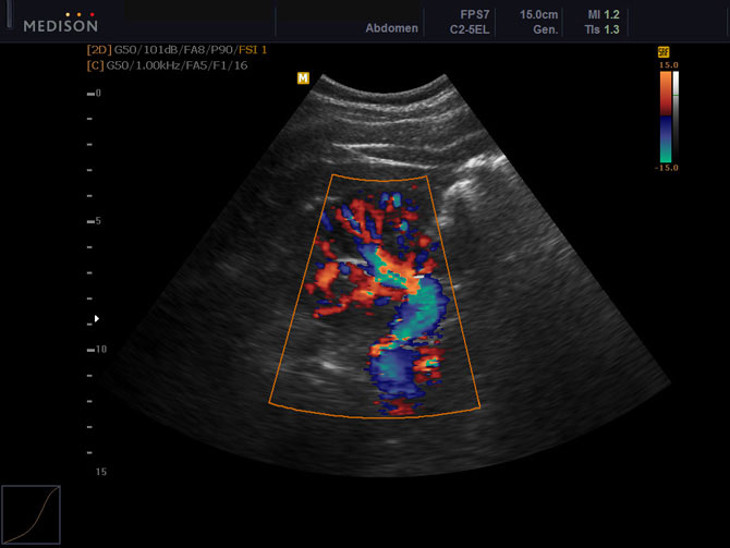Click the grayscale bar beside the color scale
730x548 pixels.
pyautogui.click(x=676, y=117)
